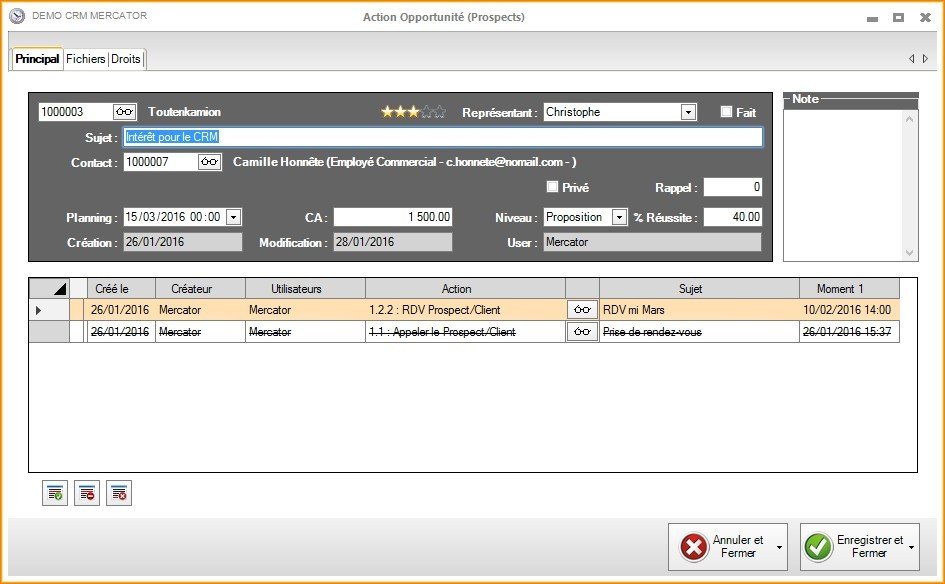Open the Planning date picker dropdown
The height and width of the screenshot is (584, 945).
[x=233, y=217]
